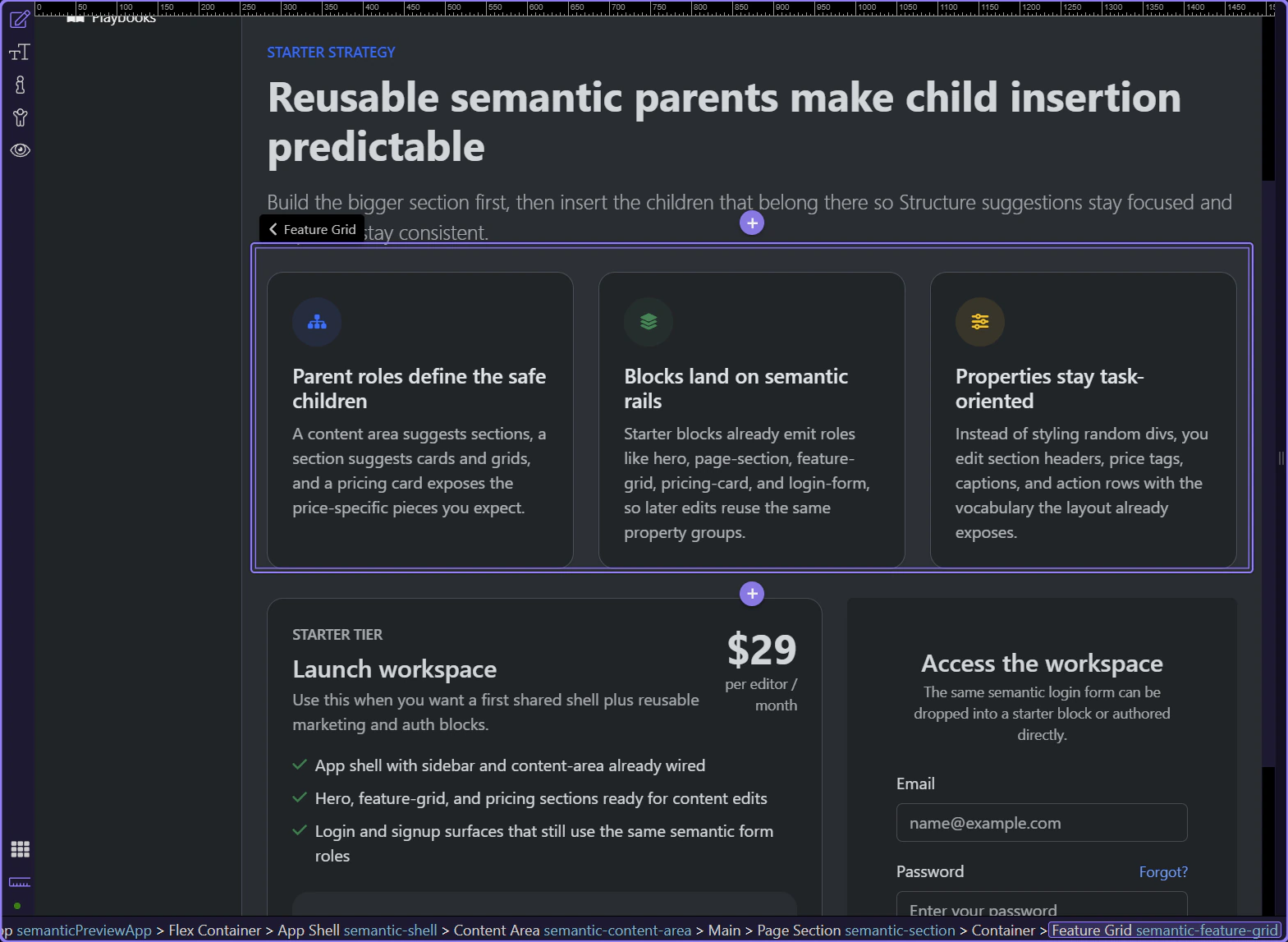
Task: Insert element above Feature Grid with plus
Action: point(752,223)
